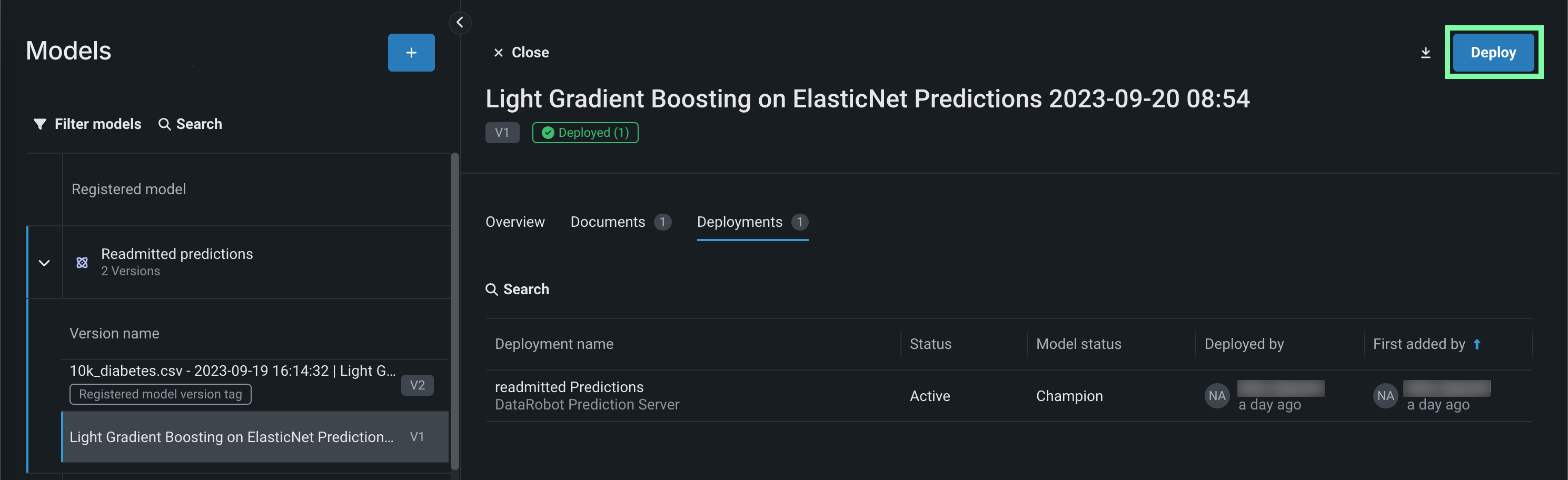This screenshot has height=480, width=1568.
Task: Select Light Gradient Boosting V1 version
Action: tap(231, 437)
